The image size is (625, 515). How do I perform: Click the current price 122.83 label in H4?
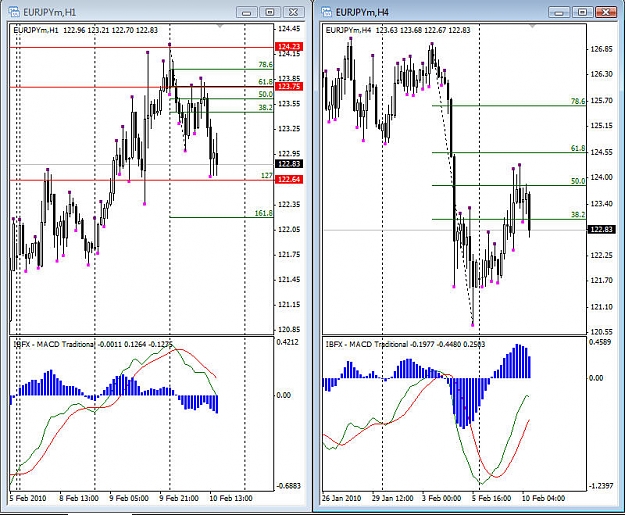(x=602, y=229)
